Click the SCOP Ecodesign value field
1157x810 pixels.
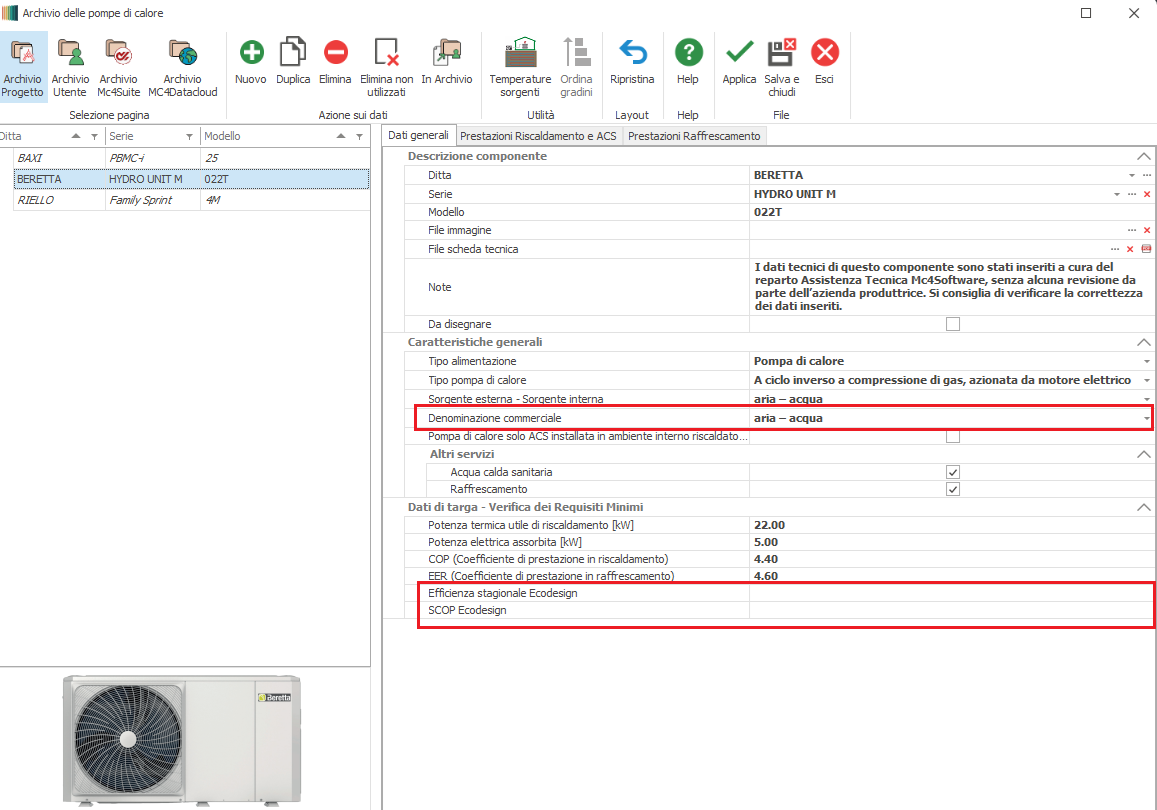coord(950,610)
